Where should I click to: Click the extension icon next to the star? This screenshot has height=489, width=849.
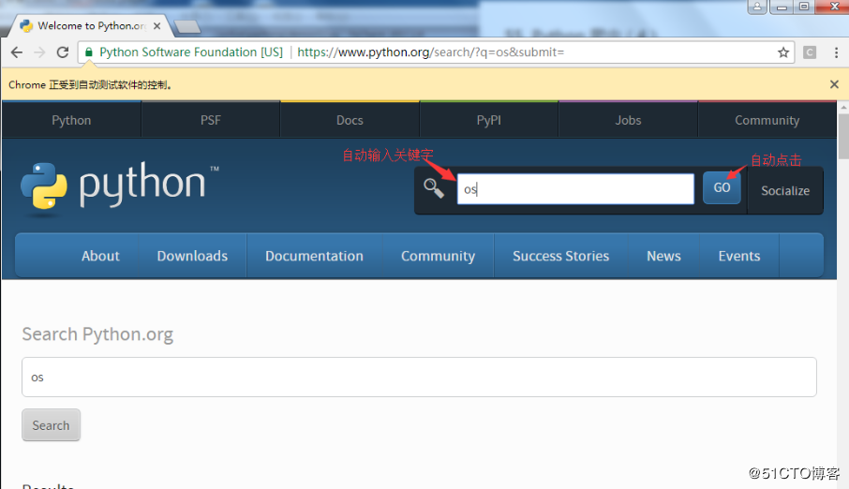coord(809,52)
